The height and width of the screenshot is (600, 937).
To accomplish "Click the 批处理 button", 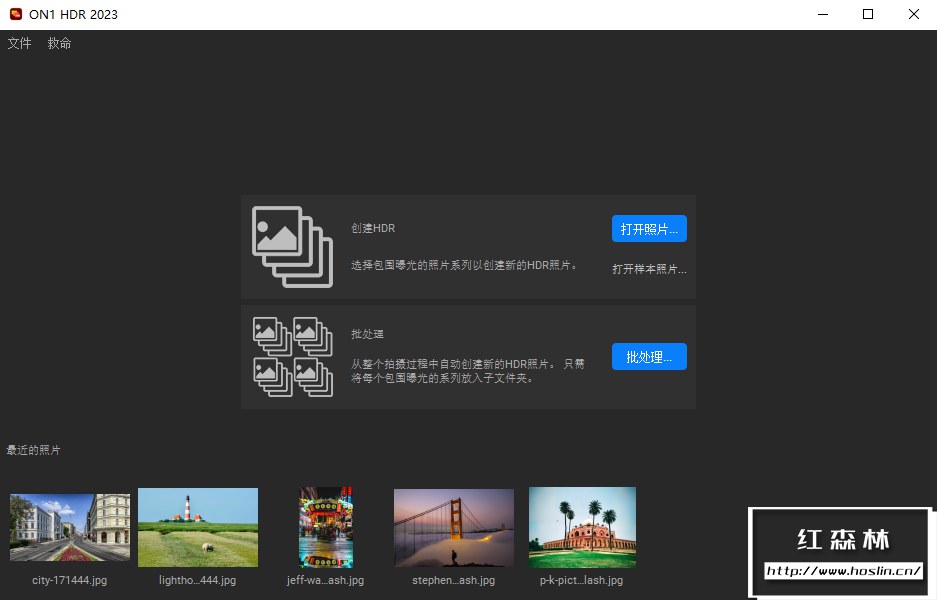I will (648, 356).
